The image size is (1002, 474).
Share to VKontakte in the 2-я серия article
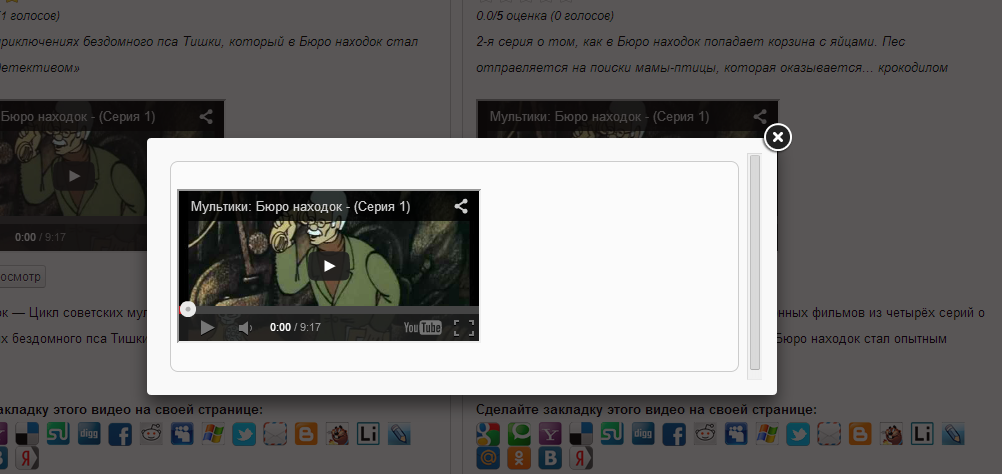point(550,458)
